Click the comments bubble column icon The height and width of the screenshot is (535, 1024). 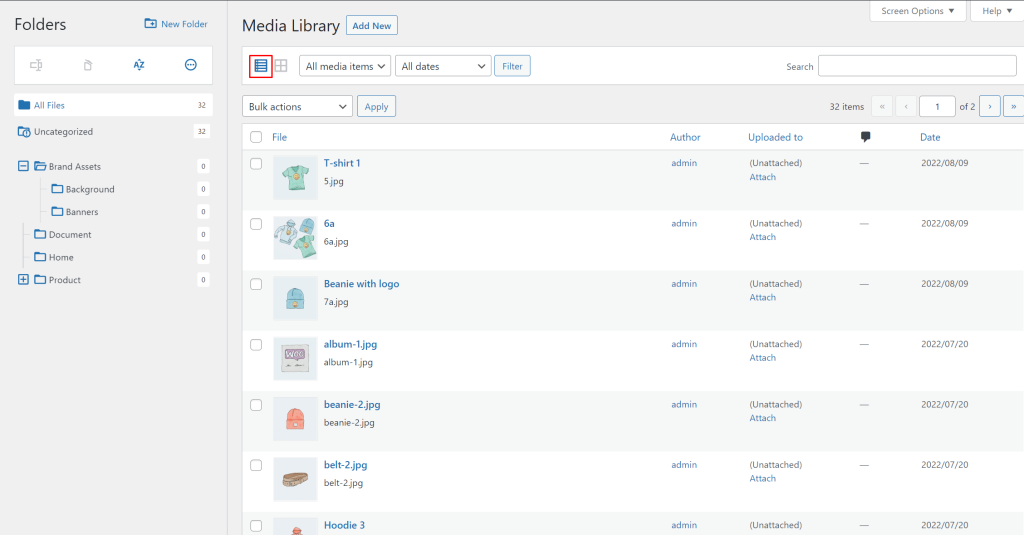865,137
